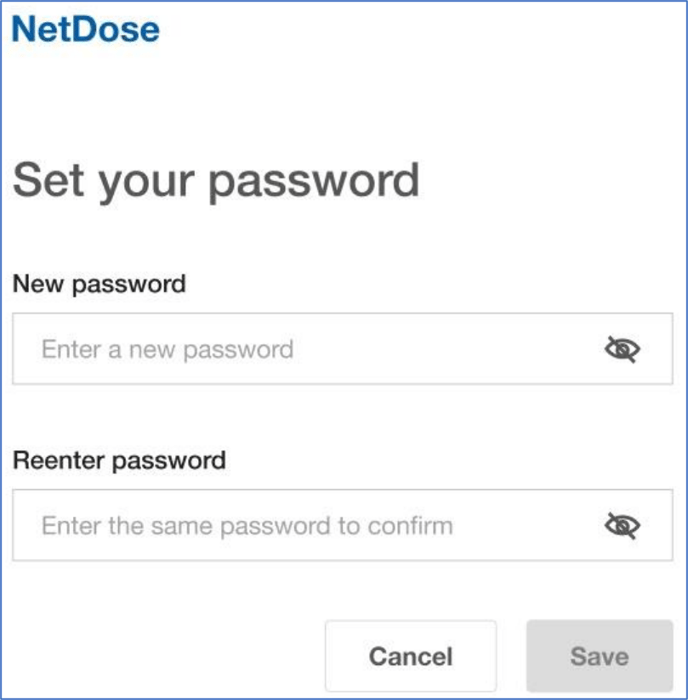Save the new password
This screenshot has height=700, width=688.
(x=600, y=656)
